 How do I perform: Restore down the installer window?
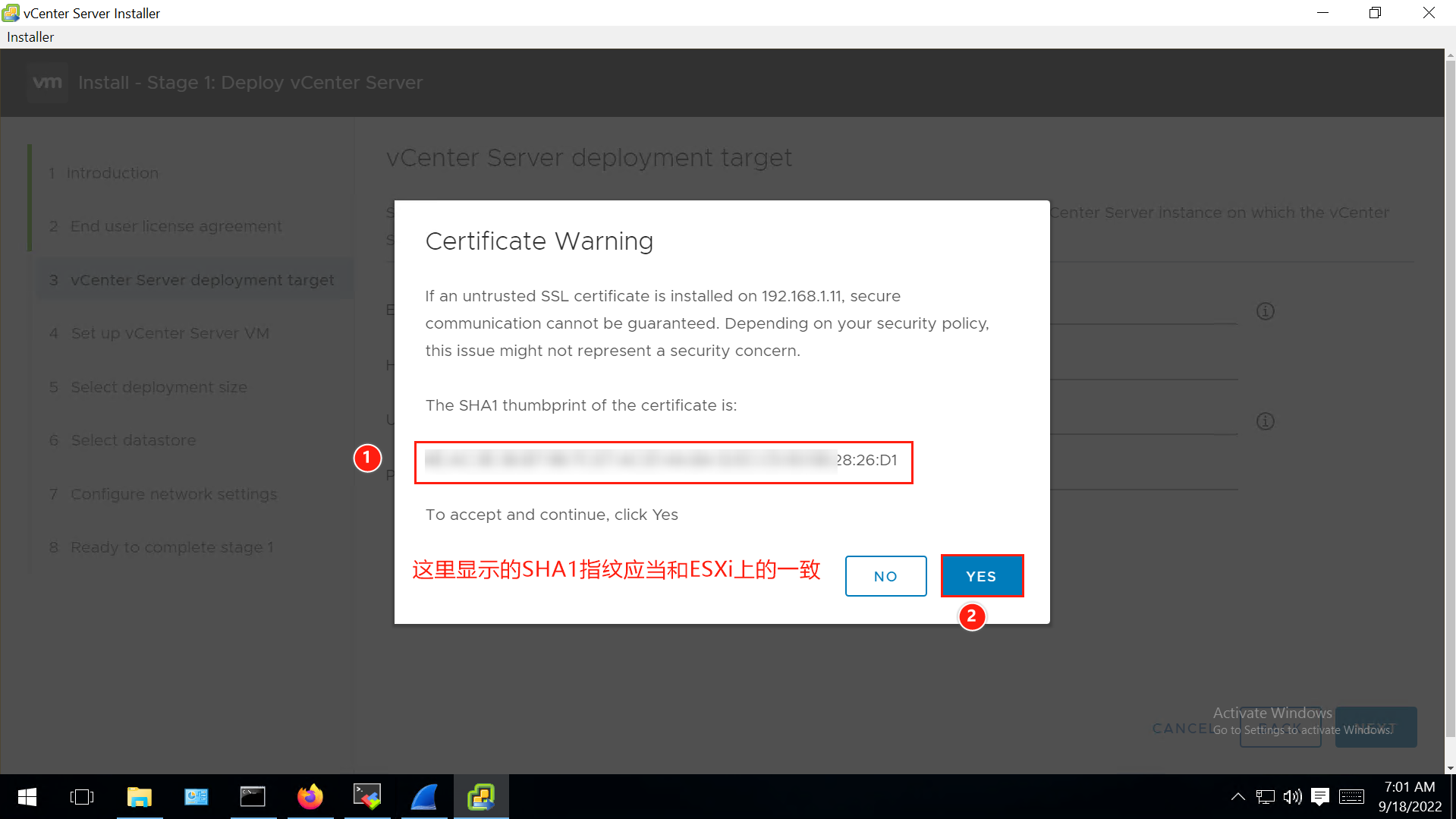pyautogui.click(x=1376, y=13)
